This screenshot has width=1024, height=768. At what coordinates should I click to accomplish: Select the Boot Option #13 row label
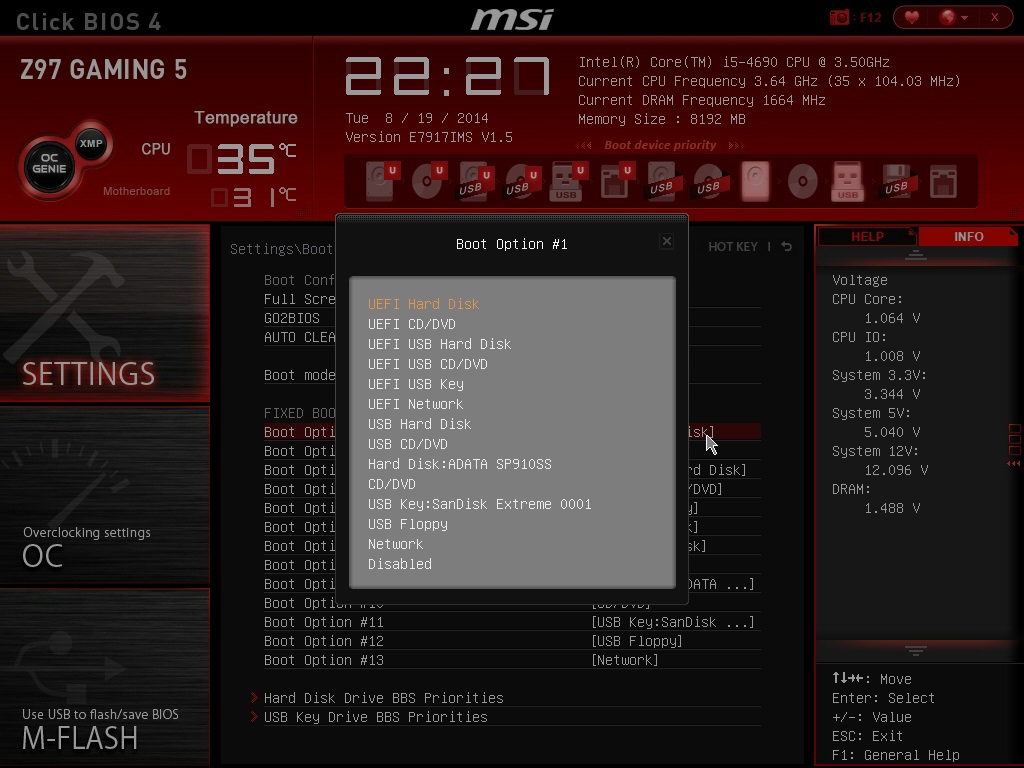click(x=323, y=660)
